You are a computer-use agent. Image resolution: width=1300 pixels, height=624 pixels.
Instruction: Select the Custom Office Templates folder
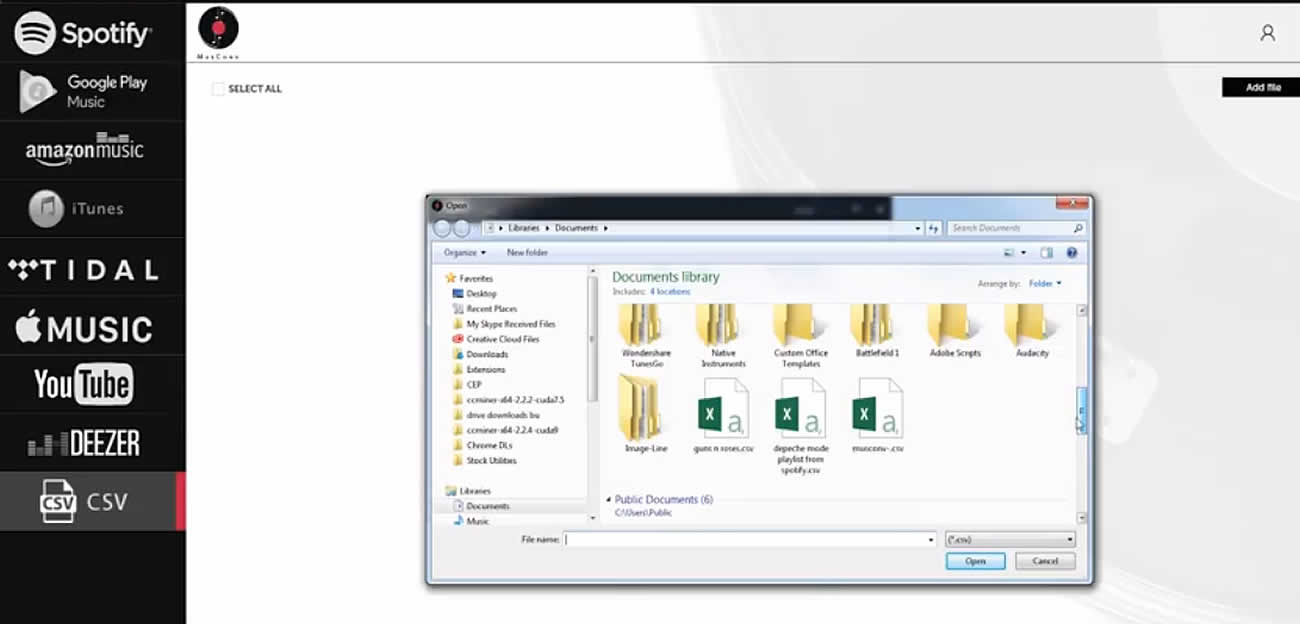[801, 338]
